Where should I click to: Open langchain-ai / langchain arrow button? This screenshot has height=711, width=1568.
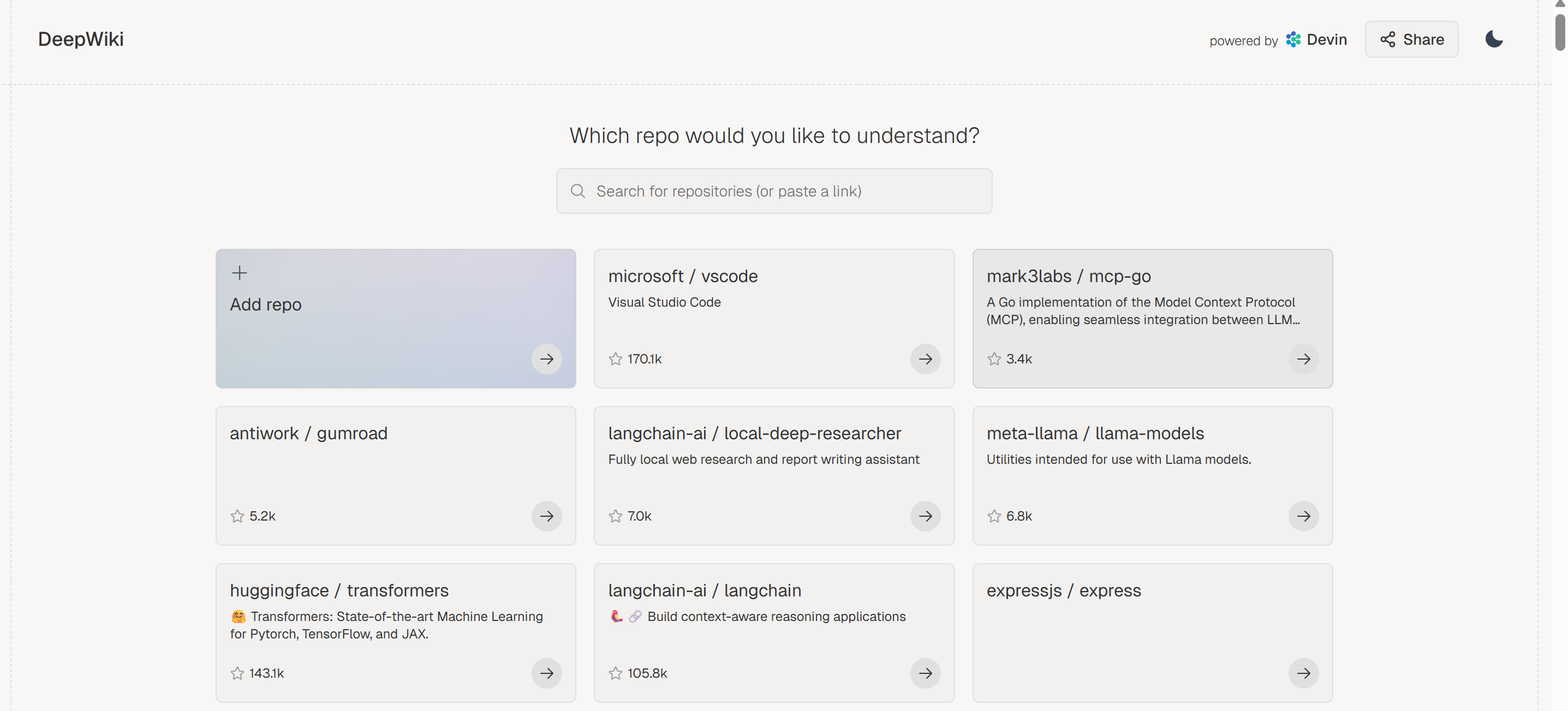[x=925, y=673]
